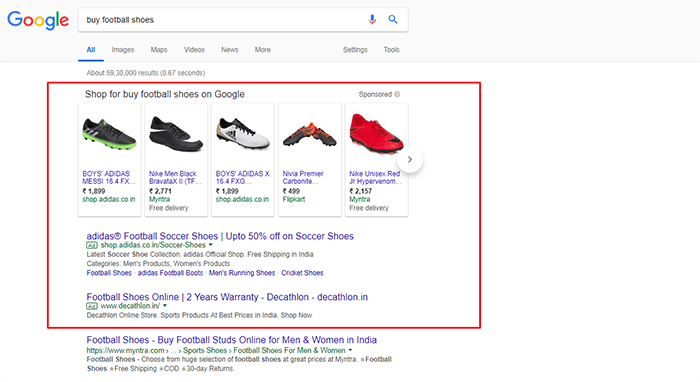Open Nike Men Black BravataX II product link

[175, 177]
